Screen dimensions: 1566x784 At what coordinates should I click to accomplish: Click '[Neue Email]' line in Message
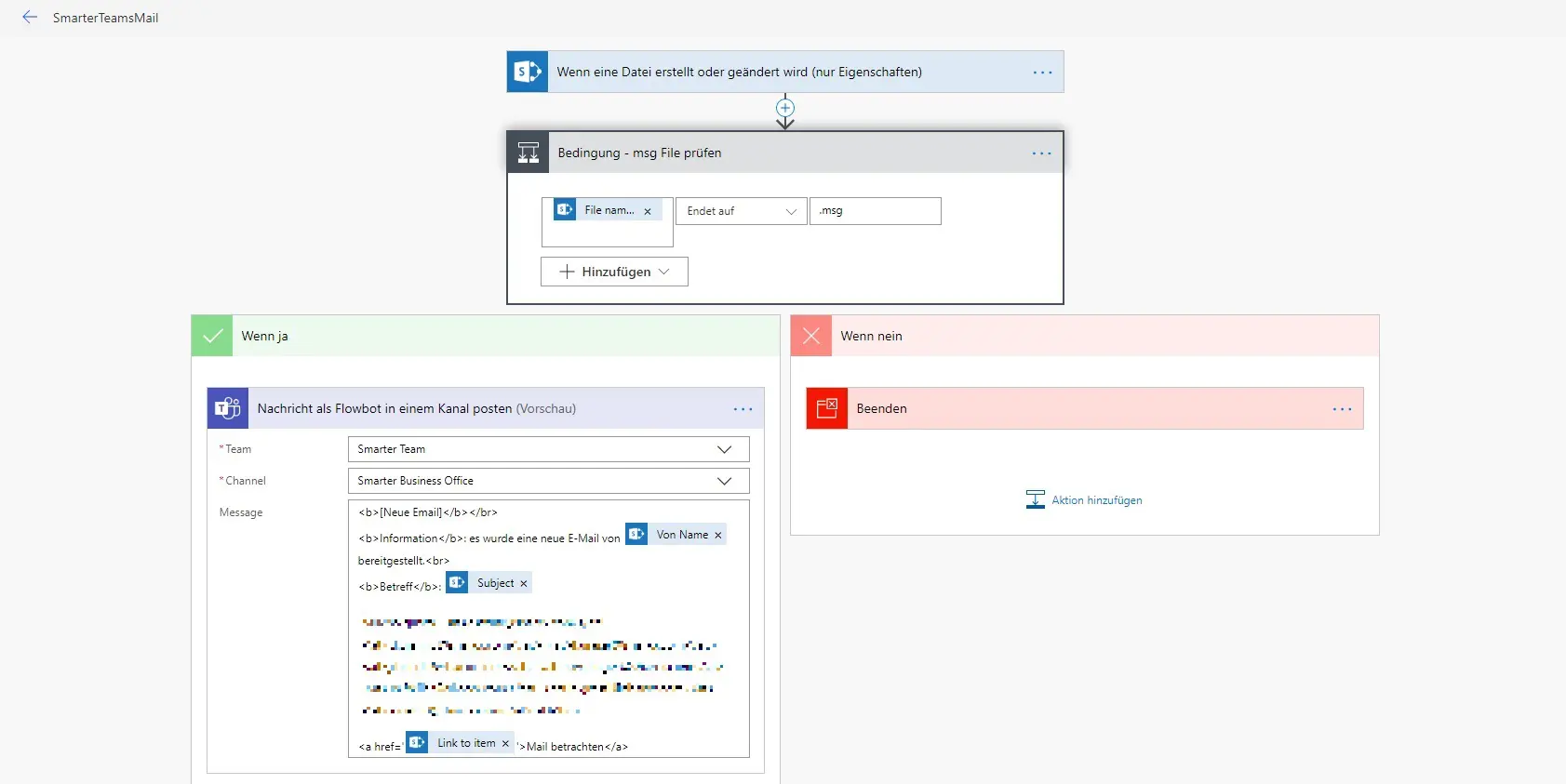427,512
